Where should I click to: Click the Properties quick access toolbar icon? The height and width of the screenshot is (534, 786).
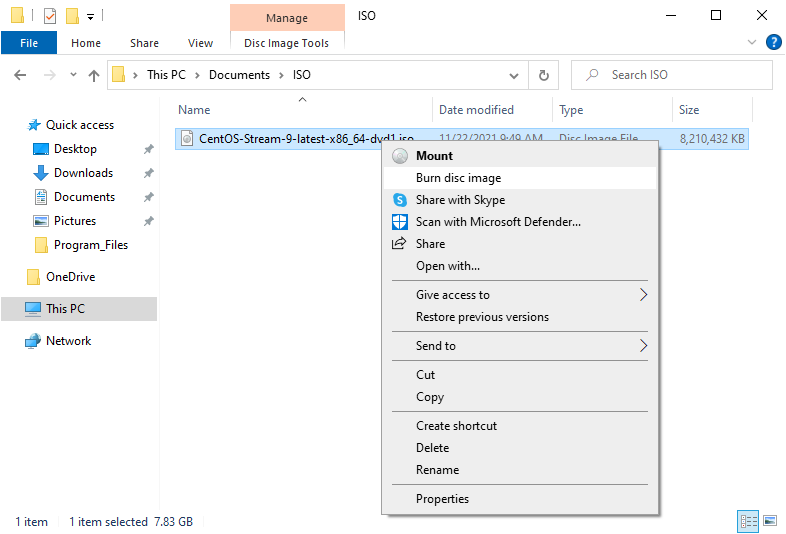click(x=49, y=16)
